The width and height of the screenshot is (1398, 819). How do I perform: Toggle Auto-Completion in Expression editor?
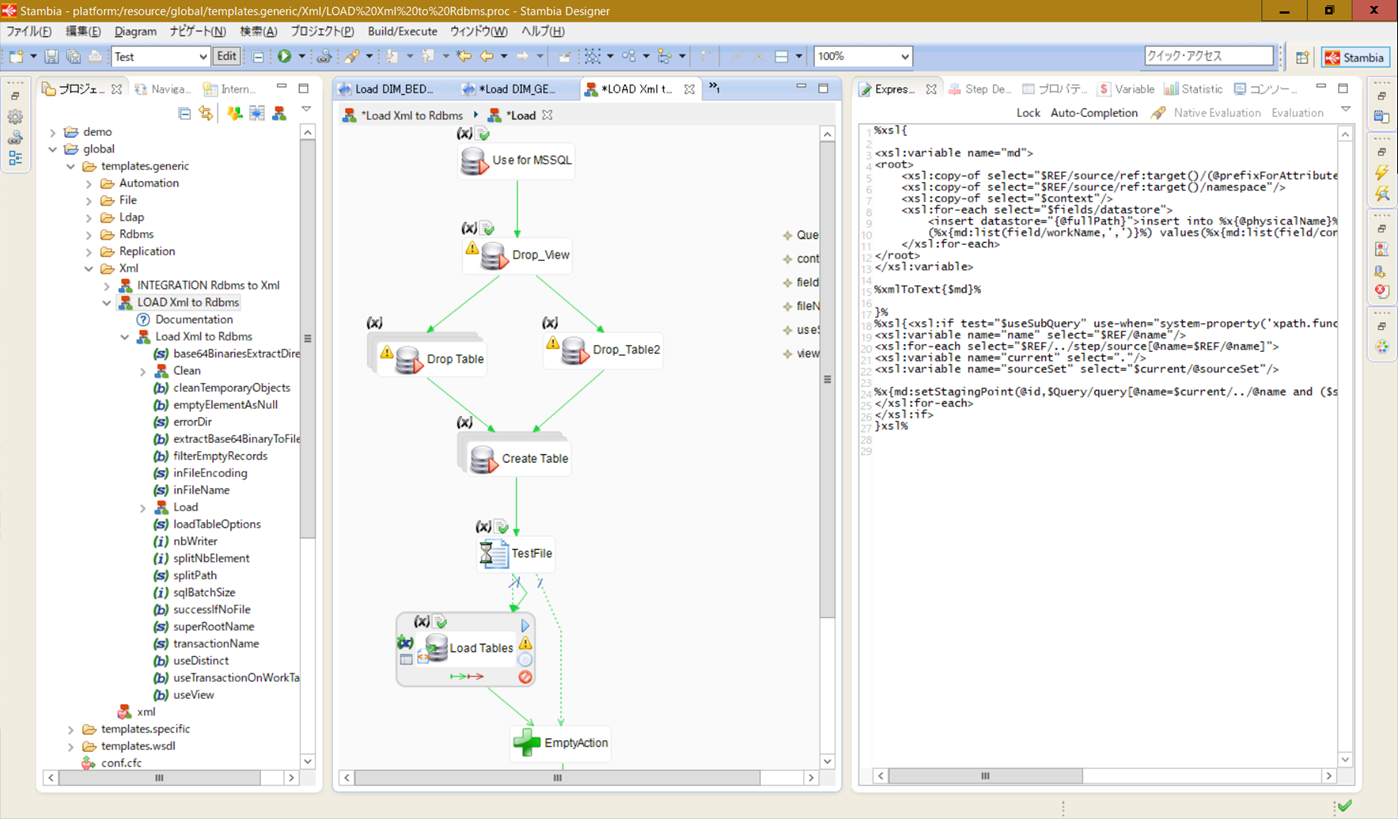tap(1093, 113)
